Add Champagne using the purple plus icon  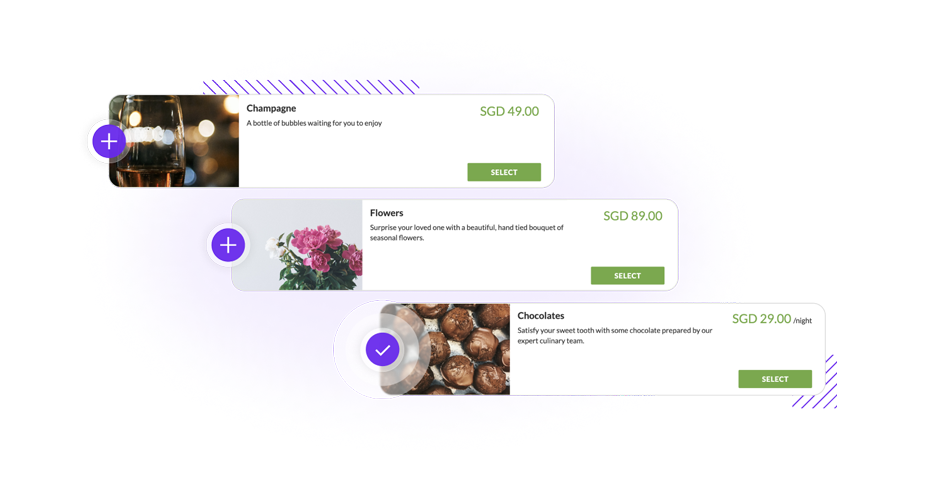[109, 141]
